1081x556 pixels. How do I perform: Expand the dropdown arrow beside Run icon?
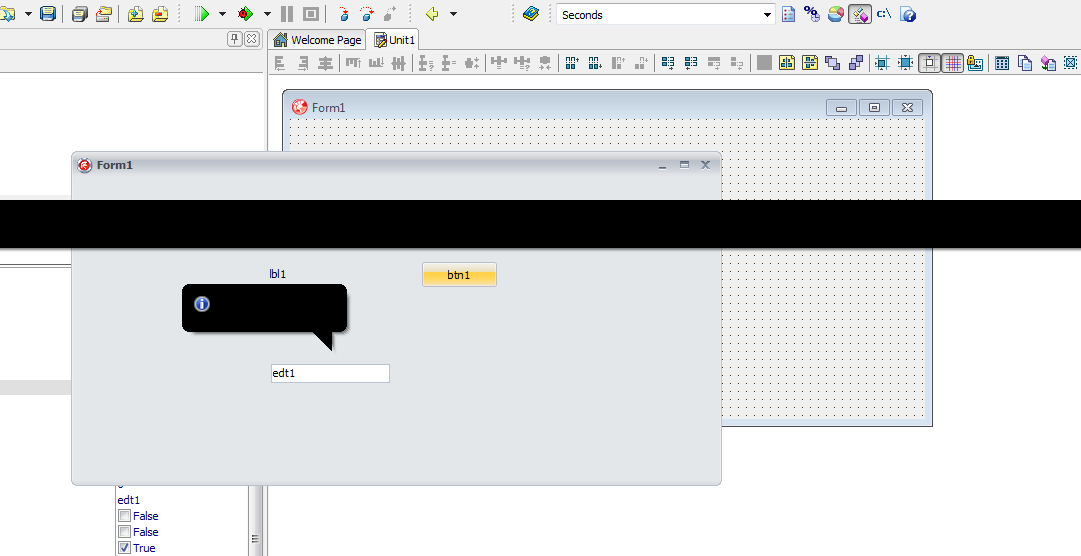pos(222,15)
